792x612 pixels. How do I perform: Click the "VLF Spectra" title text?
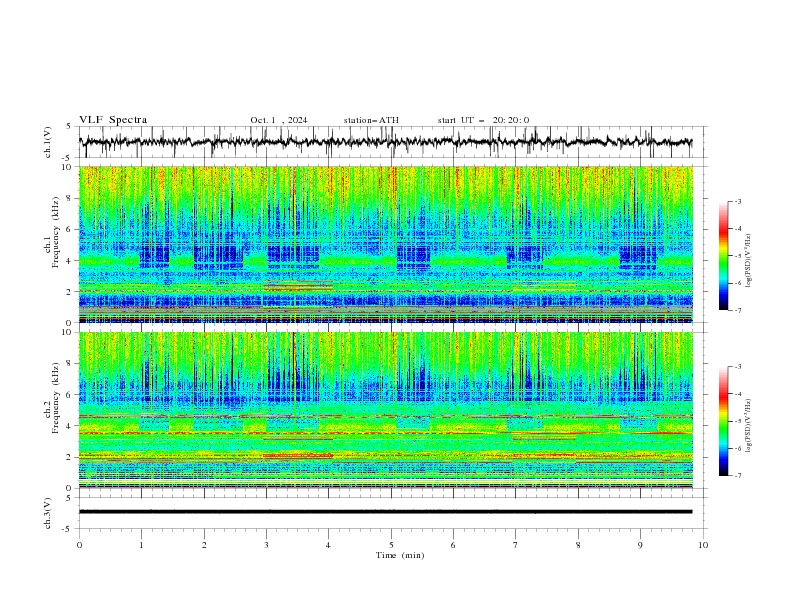click(x=113, y=120)
